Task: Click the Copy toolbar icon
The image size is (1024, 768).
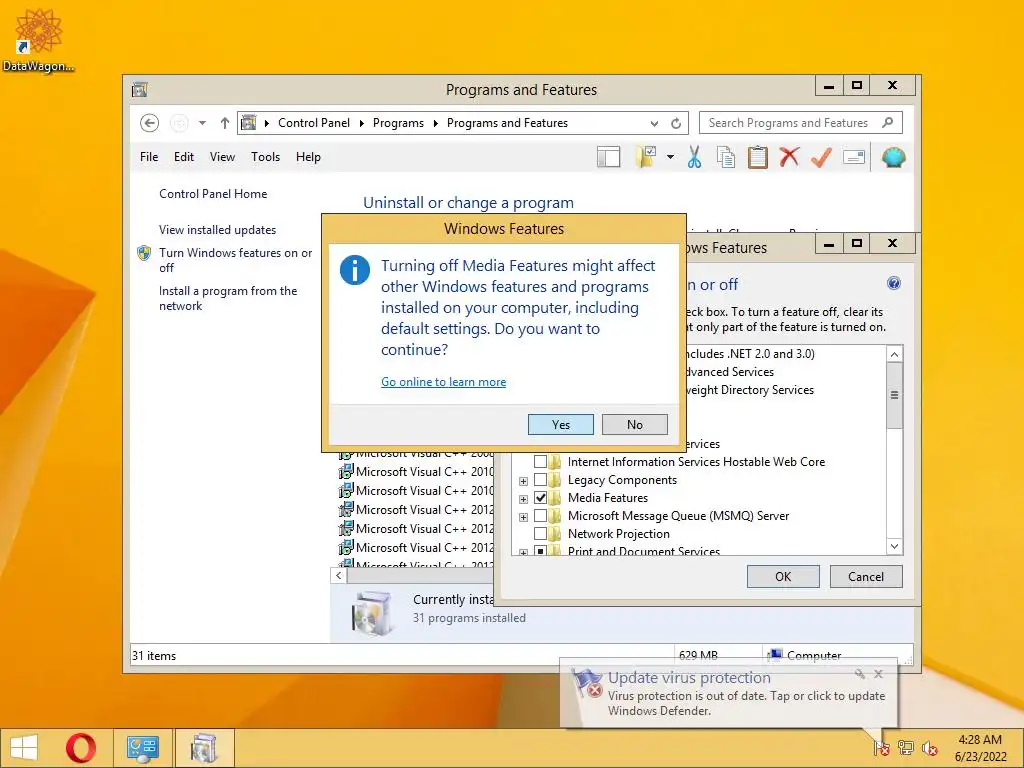Action: 726,157
